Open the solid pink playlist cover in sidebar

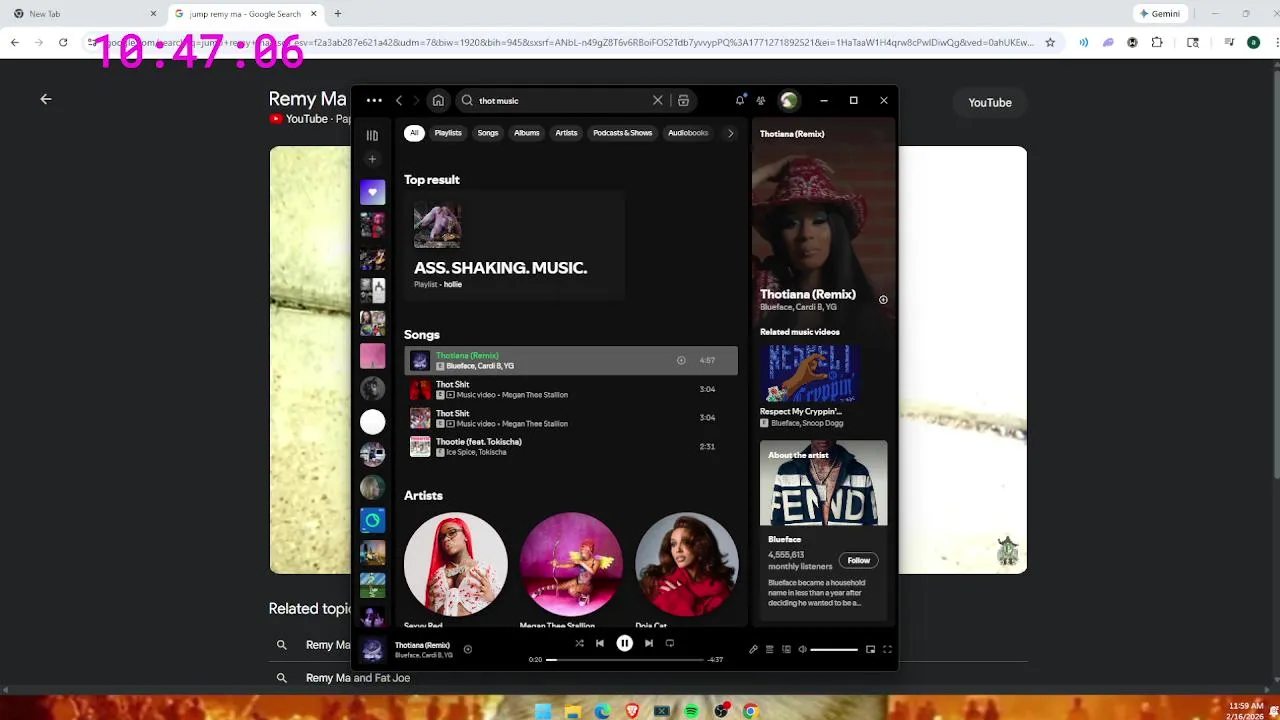pyautogui.click(x=372, y=356)
